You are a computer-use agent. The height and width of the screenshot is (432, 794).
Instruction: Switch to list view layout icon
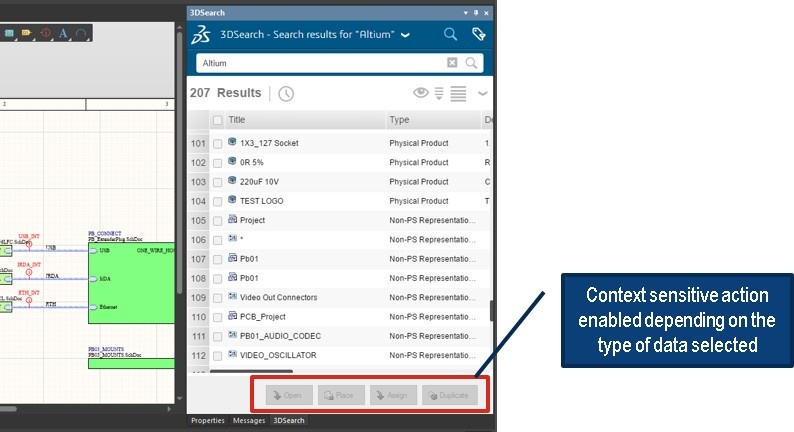(x=458, y=94)
